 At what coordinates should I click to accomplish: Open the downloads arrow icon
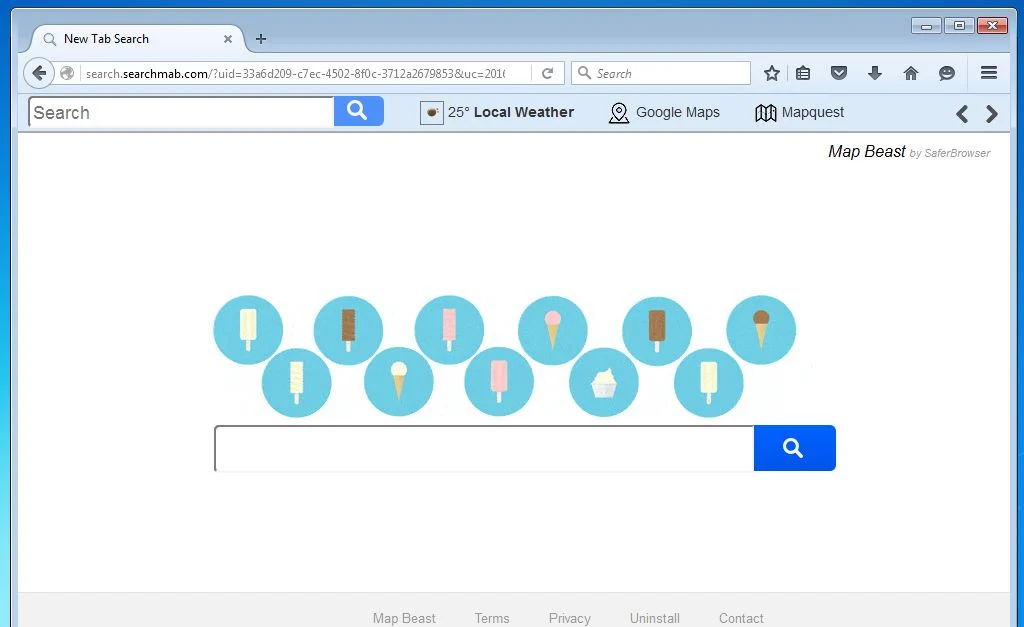(875, 73)
